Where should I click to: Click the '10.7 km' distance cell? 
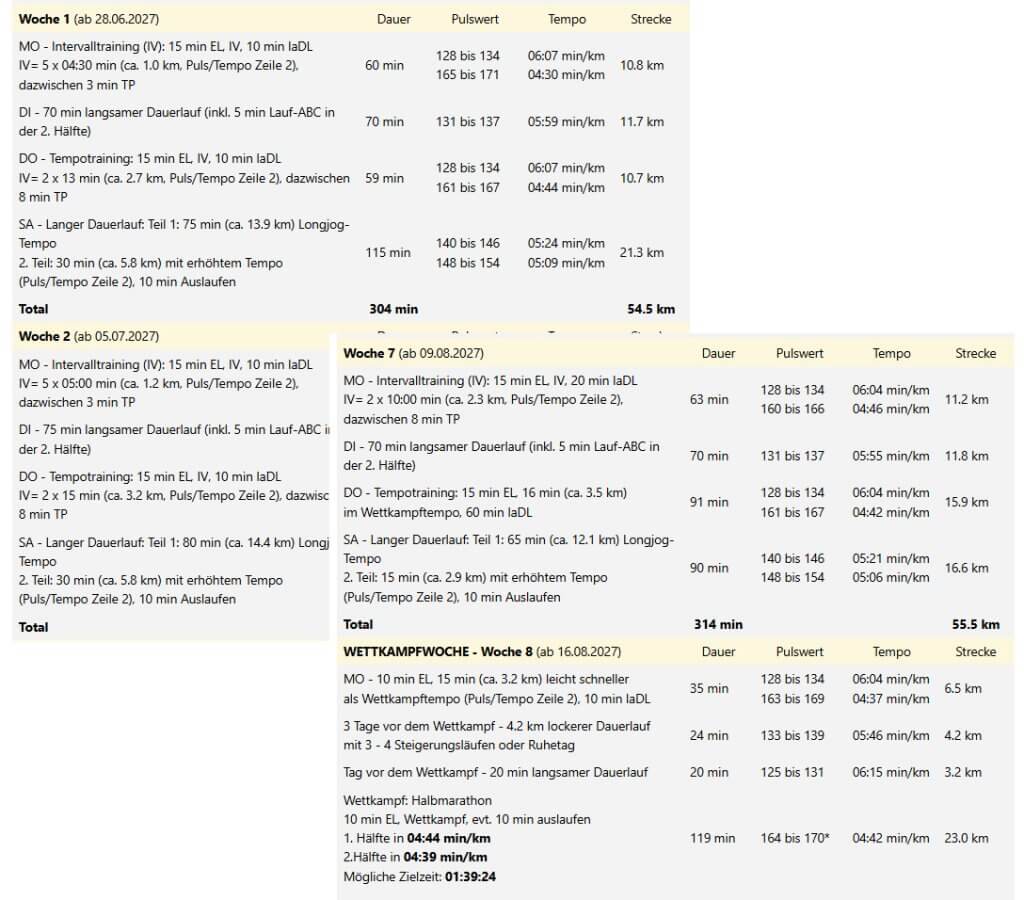tap(642, 178)
